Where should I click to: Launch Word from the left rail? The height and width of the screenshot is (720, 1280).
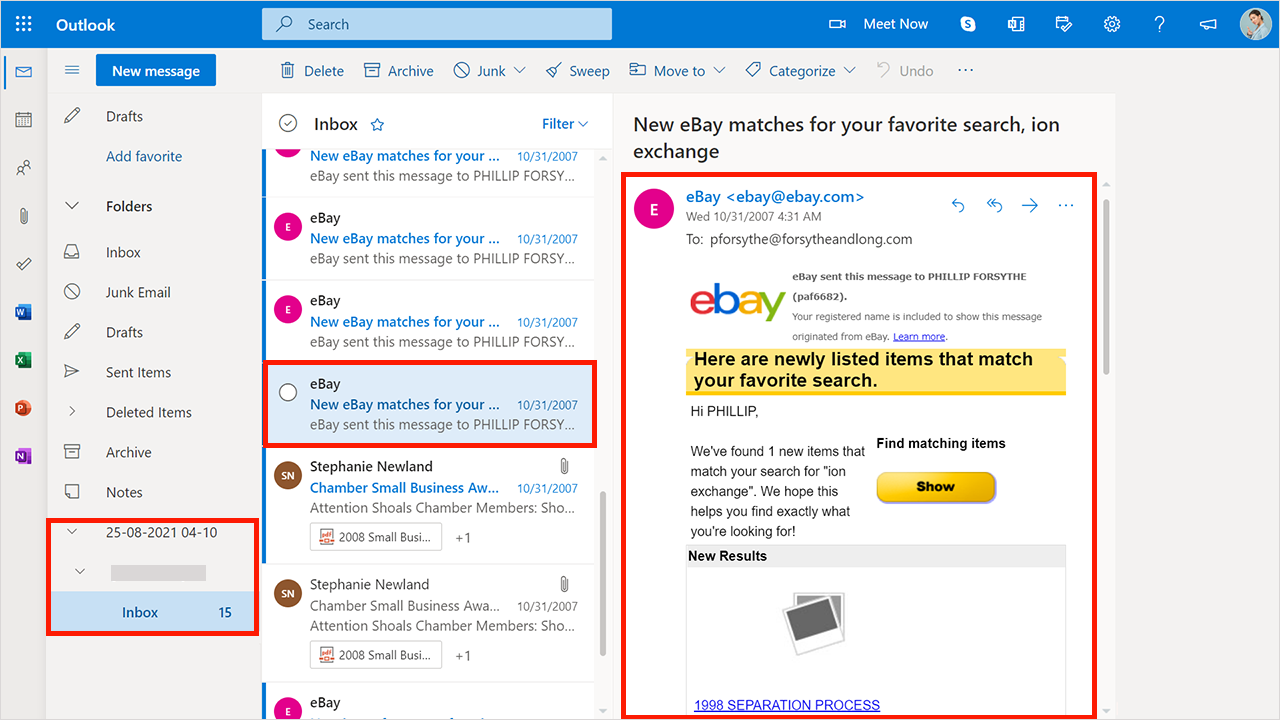(x=24, y=312)
